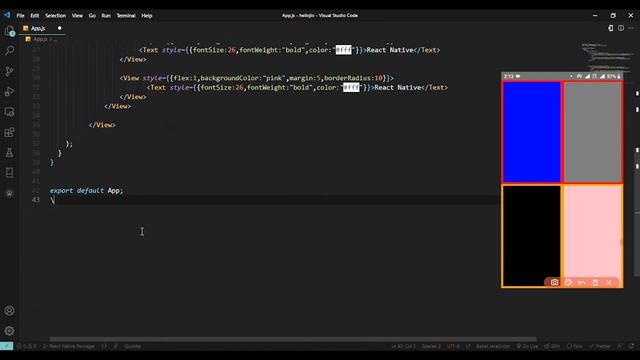
Task: Click the horizontal scrollbar under the editor
Action: tap(293, 339)
